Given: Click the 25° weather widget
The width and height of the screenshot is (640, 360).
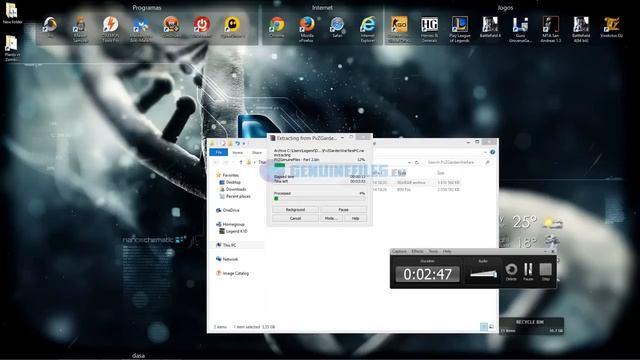Looking at the screenshot, I should pyautogui.click(x=524, y=222).
